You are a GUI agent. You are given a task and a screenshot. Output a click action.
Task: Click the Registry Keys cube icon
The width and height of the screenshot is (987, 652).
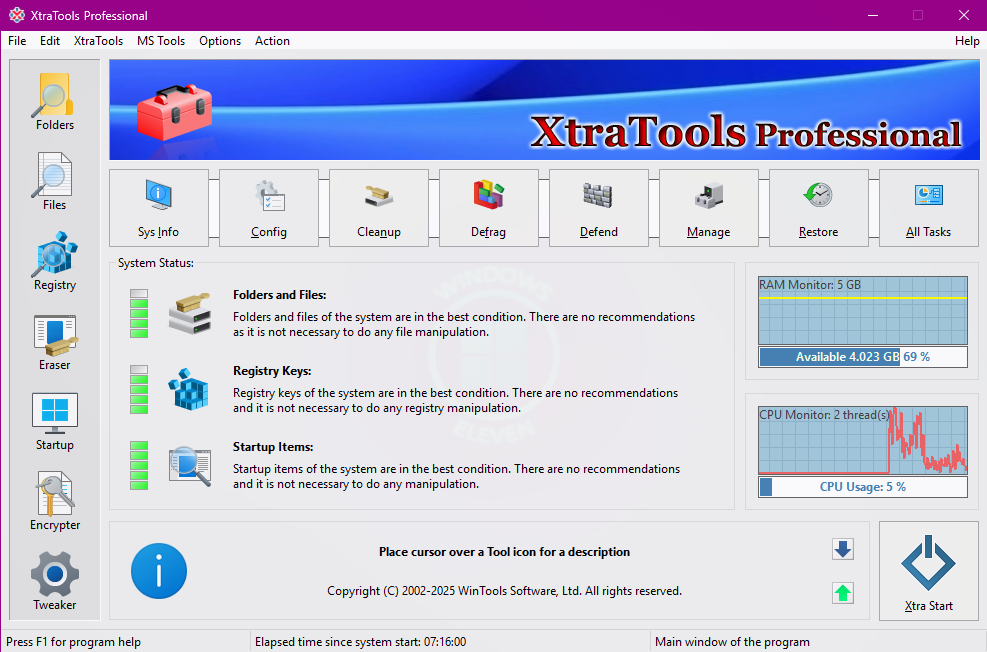188,390
